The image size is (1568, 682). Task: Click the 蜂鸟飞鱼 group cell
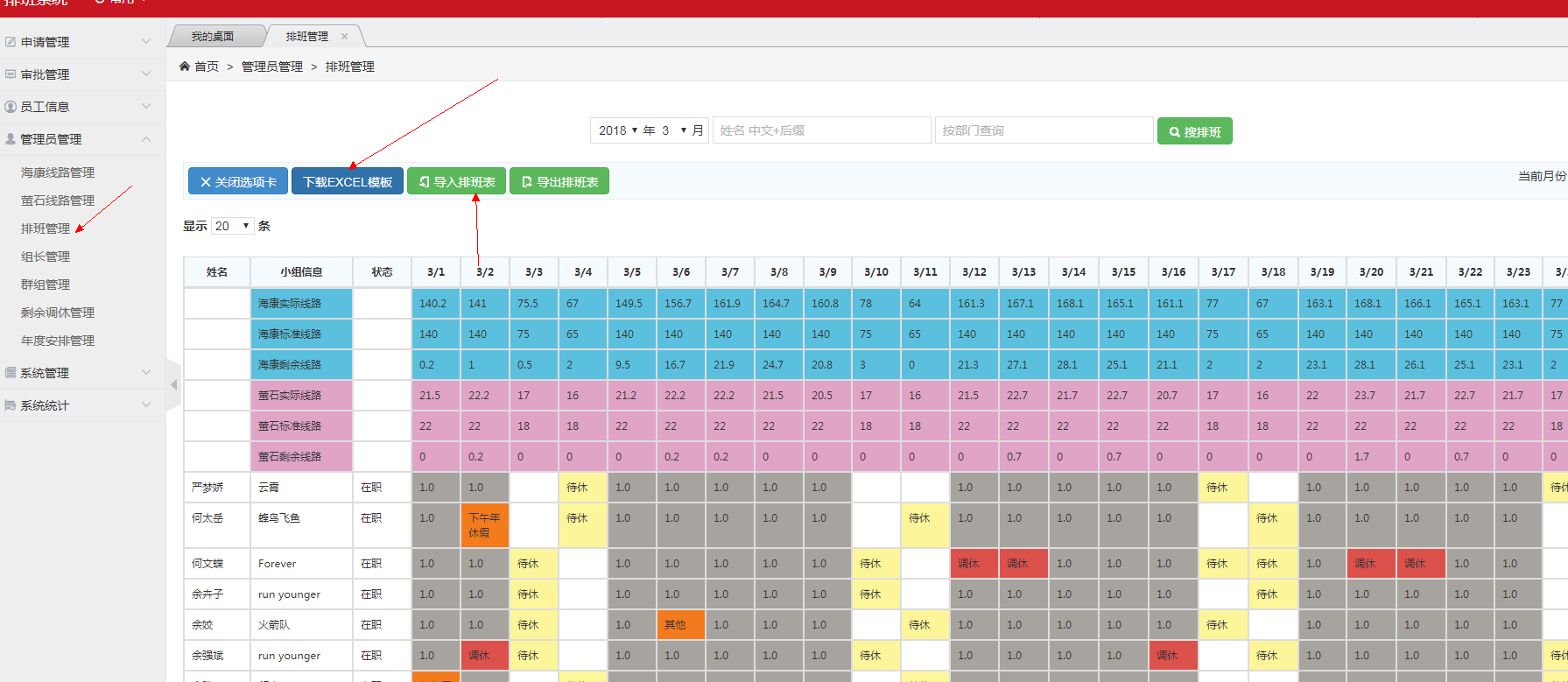301,525
